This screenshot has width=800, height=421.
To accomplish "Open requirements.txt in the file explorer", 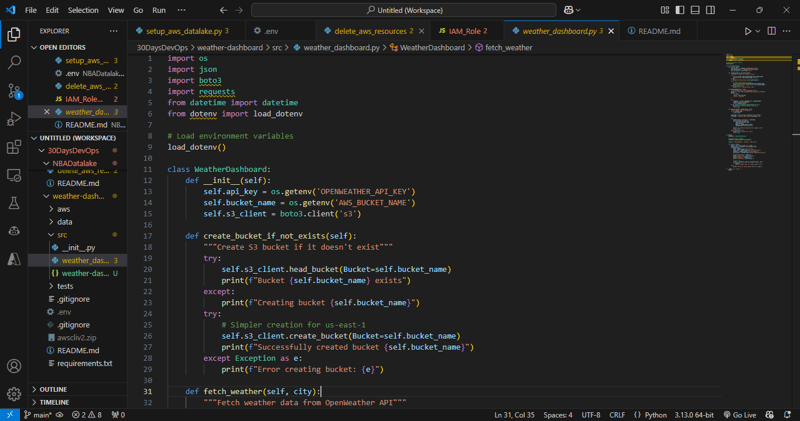I will pyautogui.click(x=84, y=363).
